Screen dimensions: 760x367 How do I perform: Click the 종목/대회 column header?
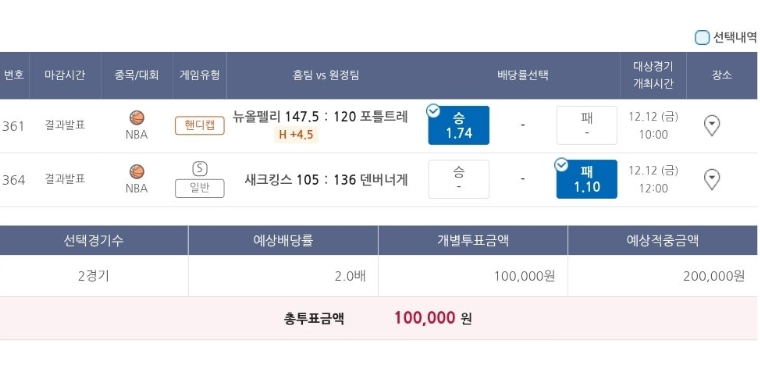point(137,76)
